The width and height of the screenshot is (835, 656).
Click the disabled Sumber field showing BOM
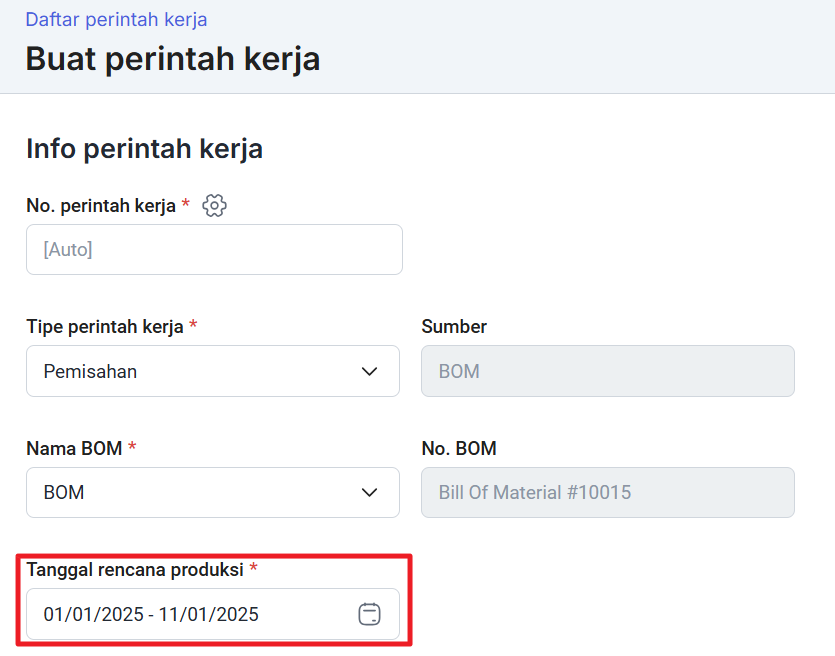coord(608,371)
